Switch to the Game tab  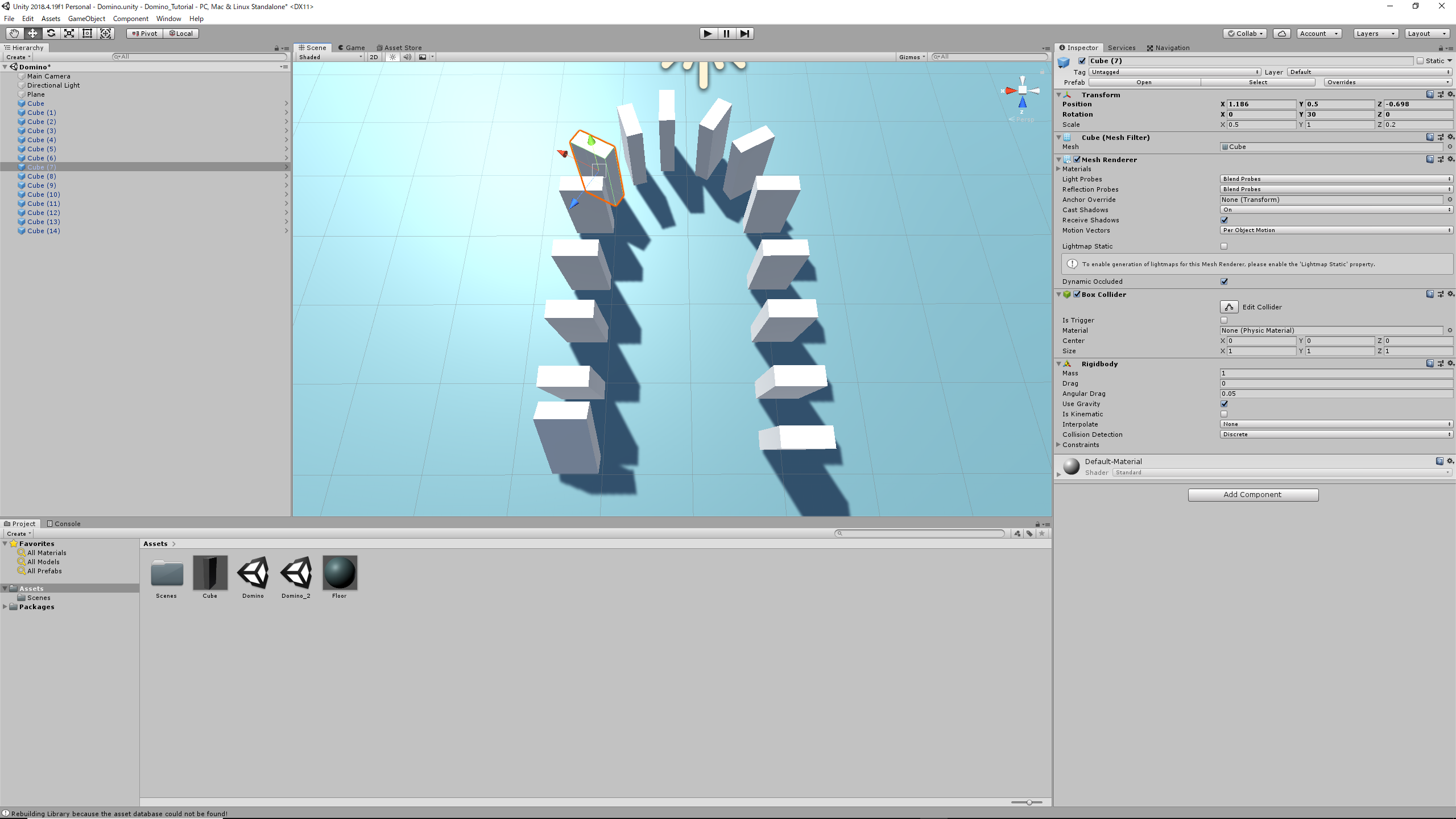click(351, 48)
